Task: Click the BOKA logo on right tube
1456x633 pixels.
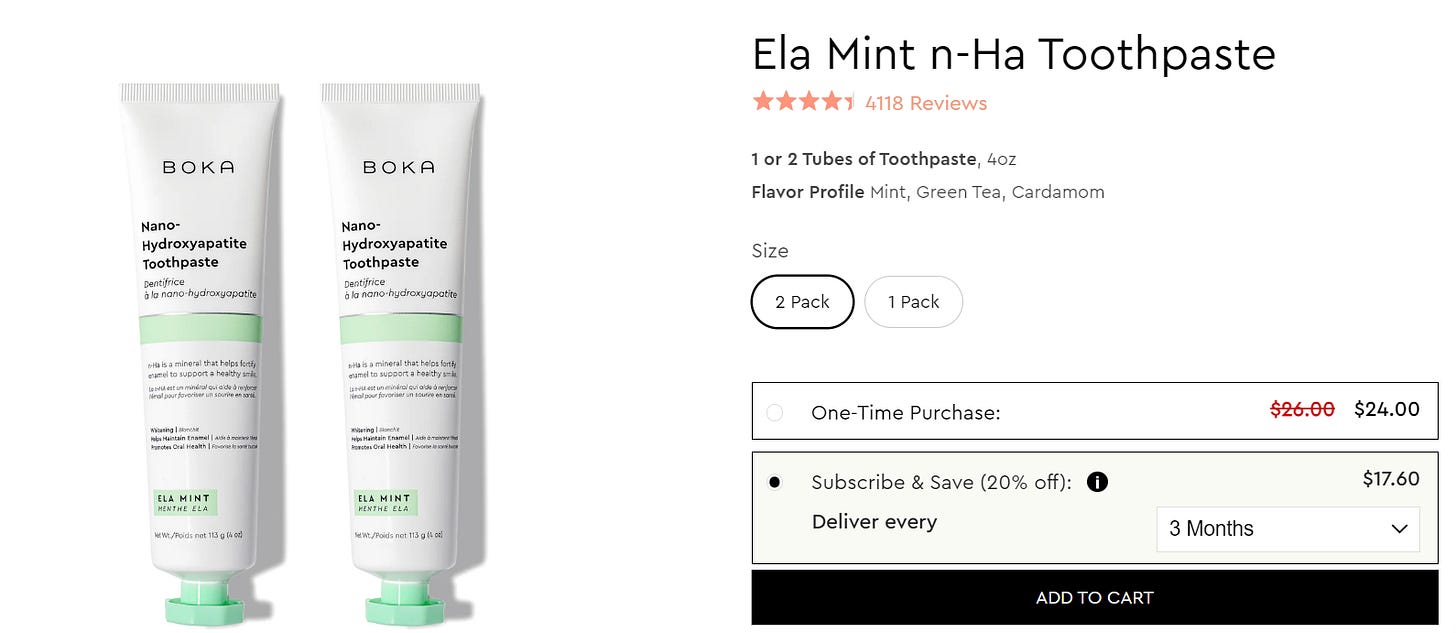Action: pos(399,167)
